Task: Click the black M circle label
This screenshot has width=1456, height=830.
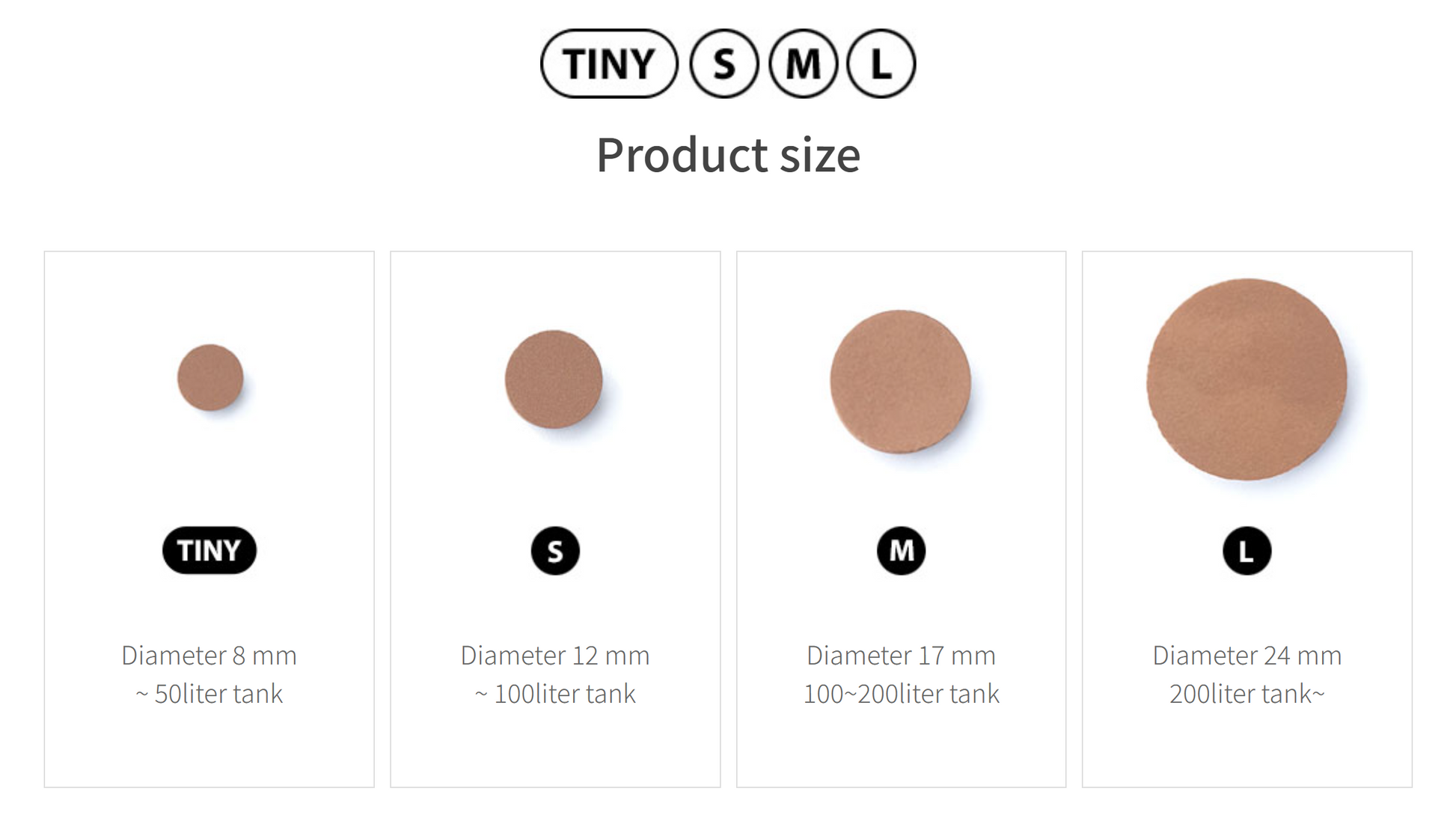Action: [901, 551]
